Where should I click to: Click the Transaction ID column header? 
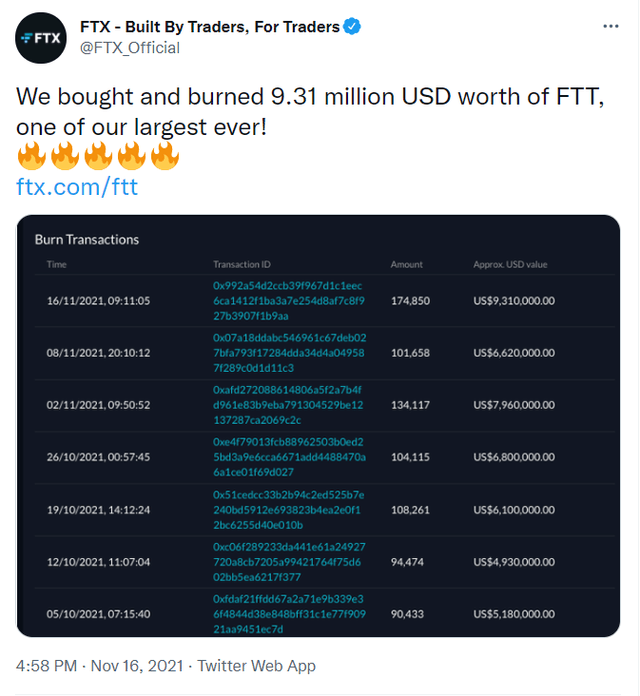(x=242, y=265)
